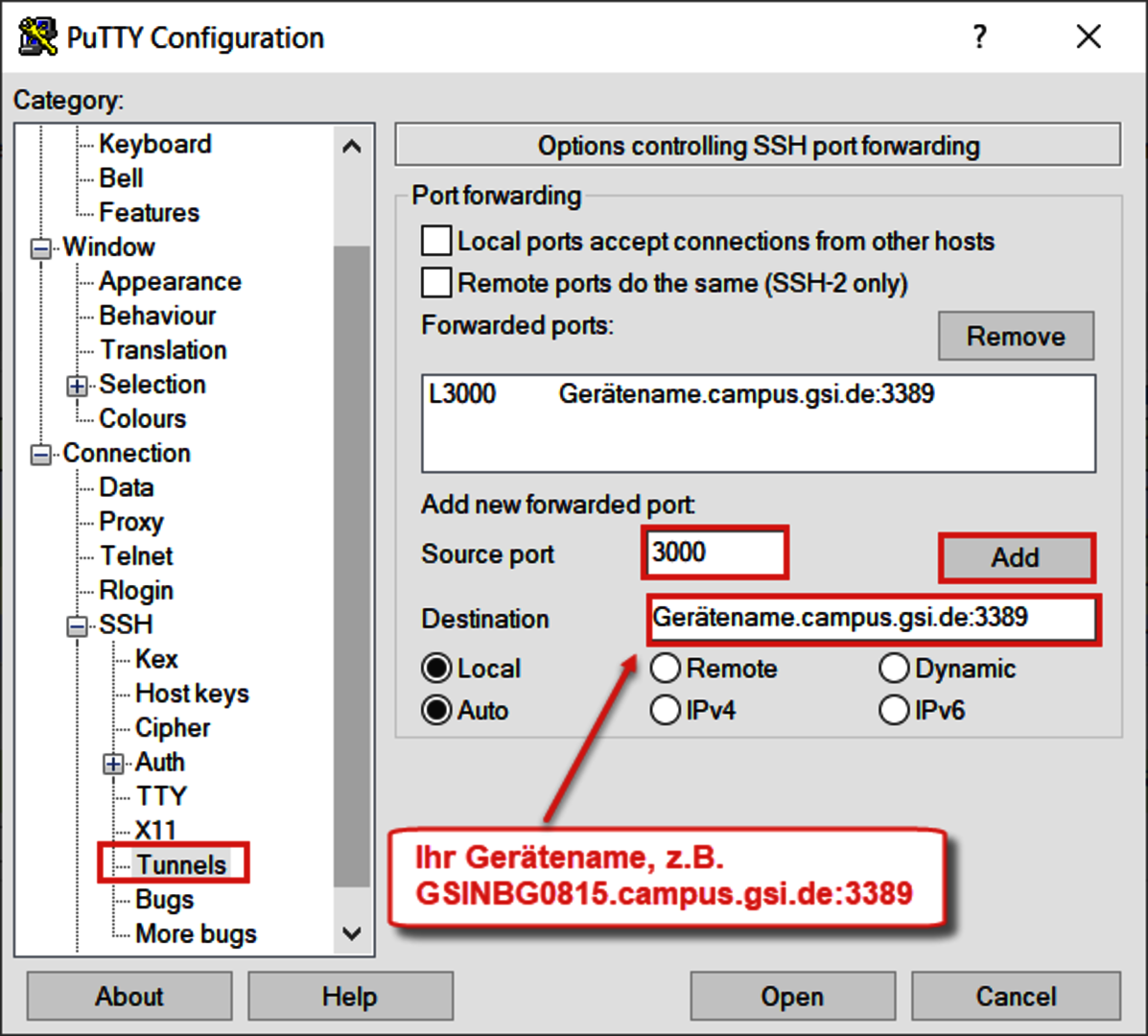The width and height of the screenshot is (1148, 1036).
Task: Select the Proxy category
Action: pyautogui.click(x=130, y=522)
